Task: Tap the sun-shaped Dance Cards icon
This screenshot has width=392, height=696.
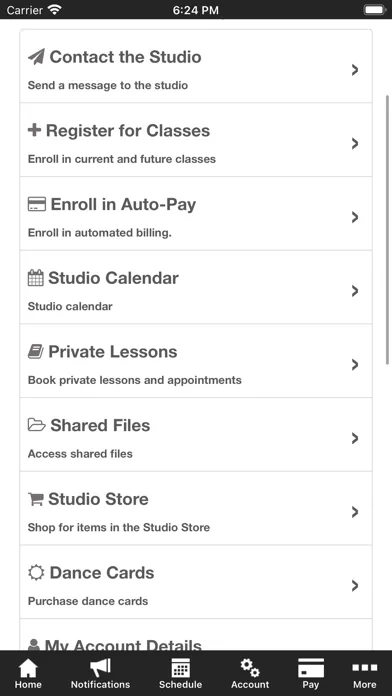Action: (x=36, y=573)
